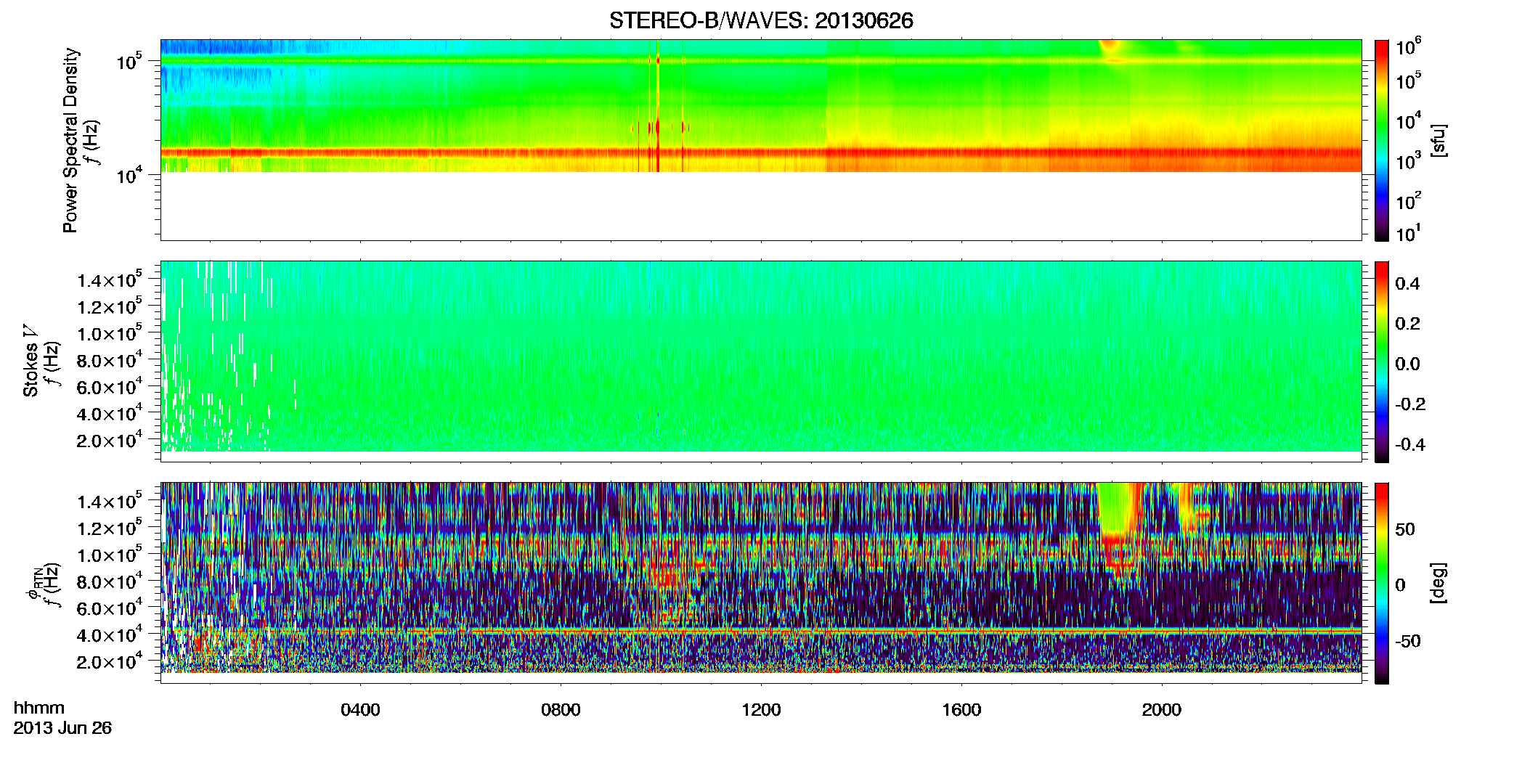Click the "[sfu]" unit label
1522x784 pixels.
1438,140
